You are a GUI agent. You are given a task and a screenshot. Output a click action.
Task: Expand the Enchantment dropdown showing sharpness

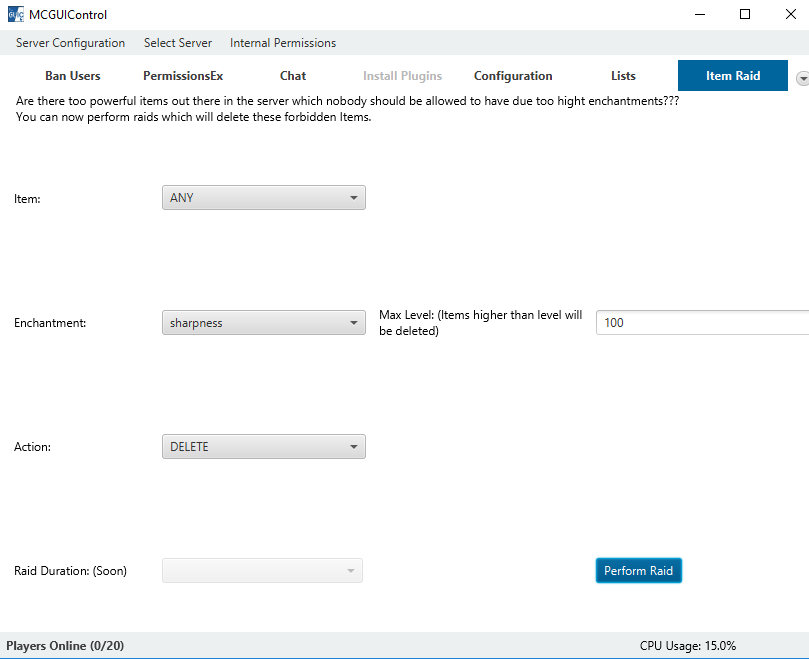[264, 323]
